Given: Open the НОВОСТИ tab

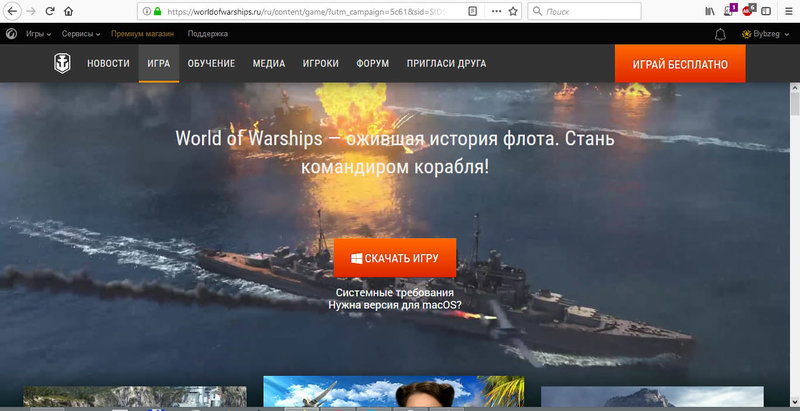Looking at the screenshot, I should click(108, 64).
